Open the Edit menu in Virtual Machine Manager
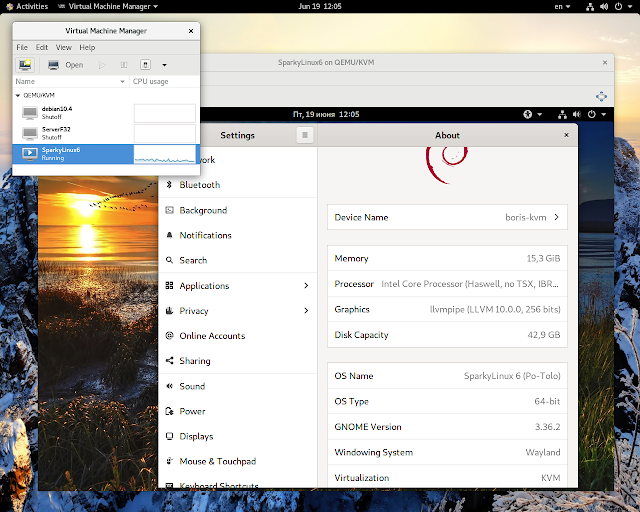Image resolution: width=640 pixels, height=512 pixels. pos(42,47)
